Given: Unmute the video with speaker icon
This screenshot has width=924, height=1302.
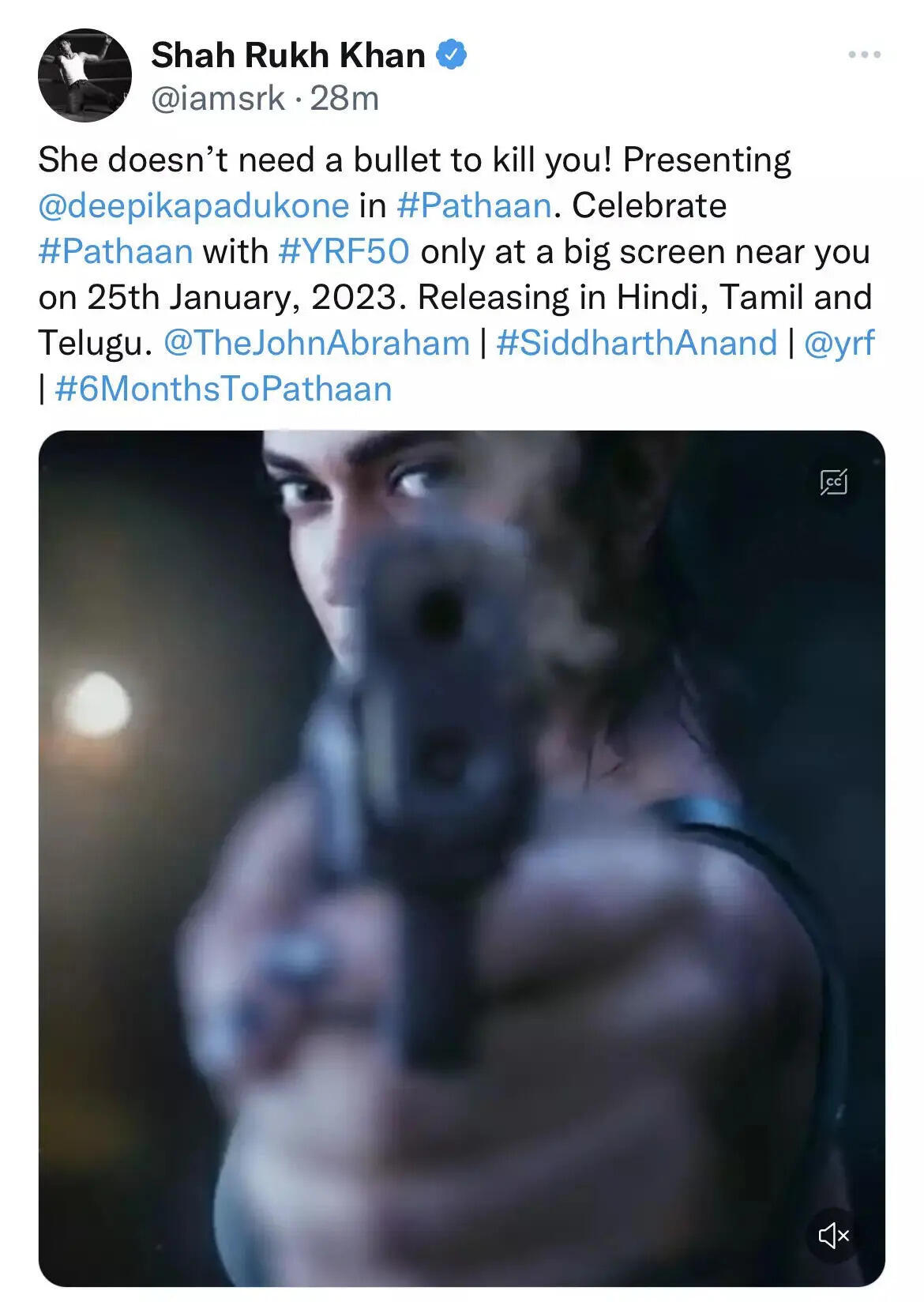Looking at the screenshot, I should pos(834,1235).
